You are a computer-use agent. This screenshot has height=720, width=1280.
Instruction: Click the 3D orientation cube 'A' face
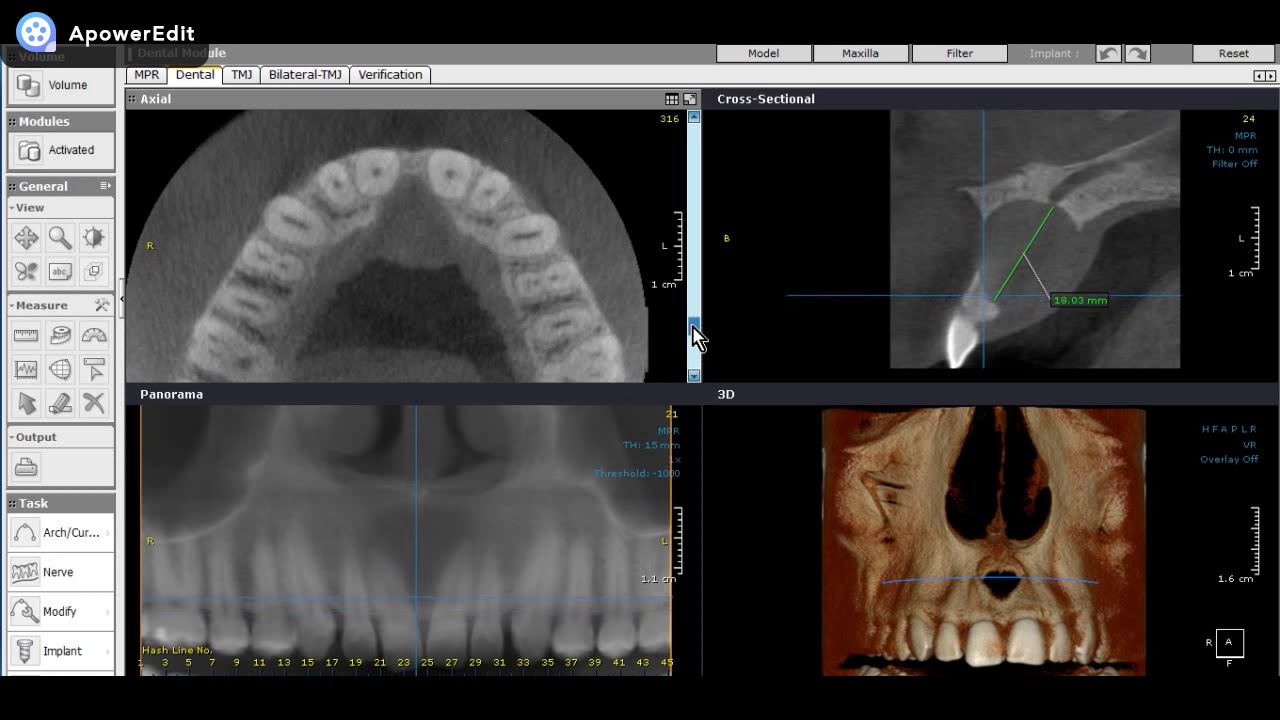coord(1229,643)
